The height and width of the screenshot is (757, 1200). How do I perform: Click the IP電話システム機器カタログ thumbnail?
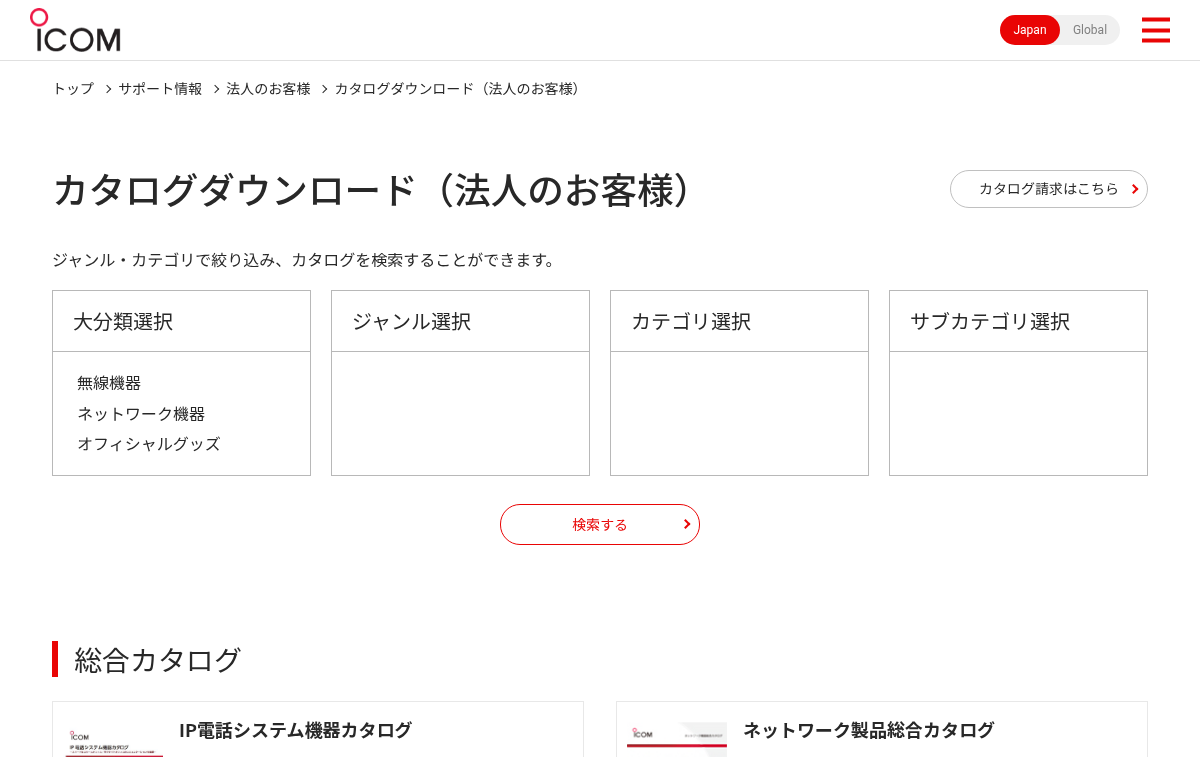point(115,741)
